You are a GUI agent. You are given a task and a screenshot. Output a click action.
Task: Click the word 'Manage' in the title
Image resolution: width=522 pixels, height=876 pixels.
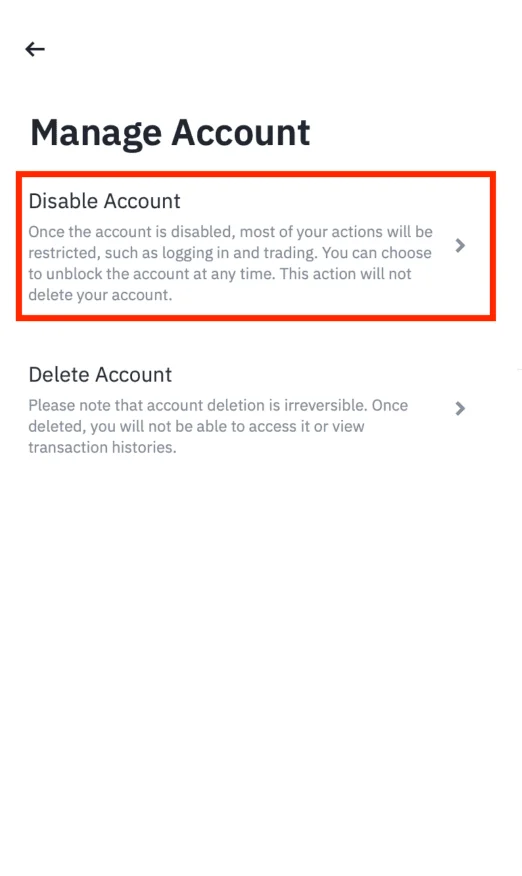point(96,135)
